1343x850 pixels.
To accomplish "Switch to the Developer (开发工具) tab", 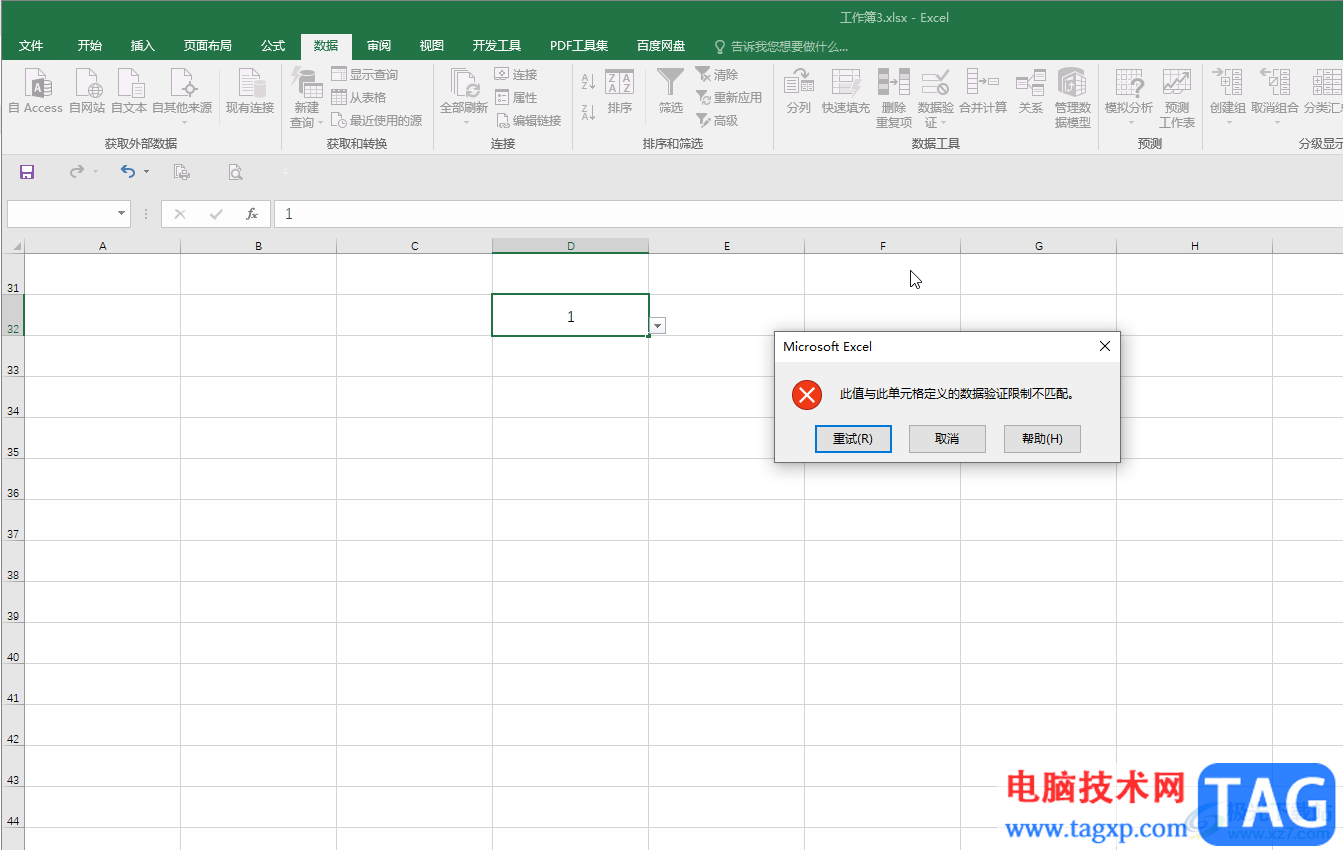I will point(497,46).
